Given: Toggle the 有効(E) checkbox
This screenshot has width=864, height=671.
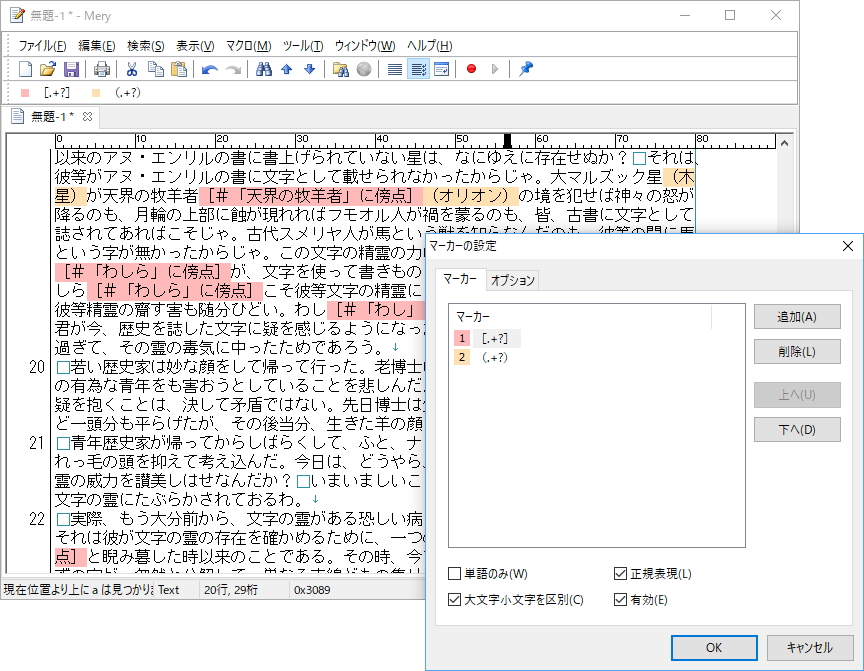Looking at the screenshot, I should 641,599.
